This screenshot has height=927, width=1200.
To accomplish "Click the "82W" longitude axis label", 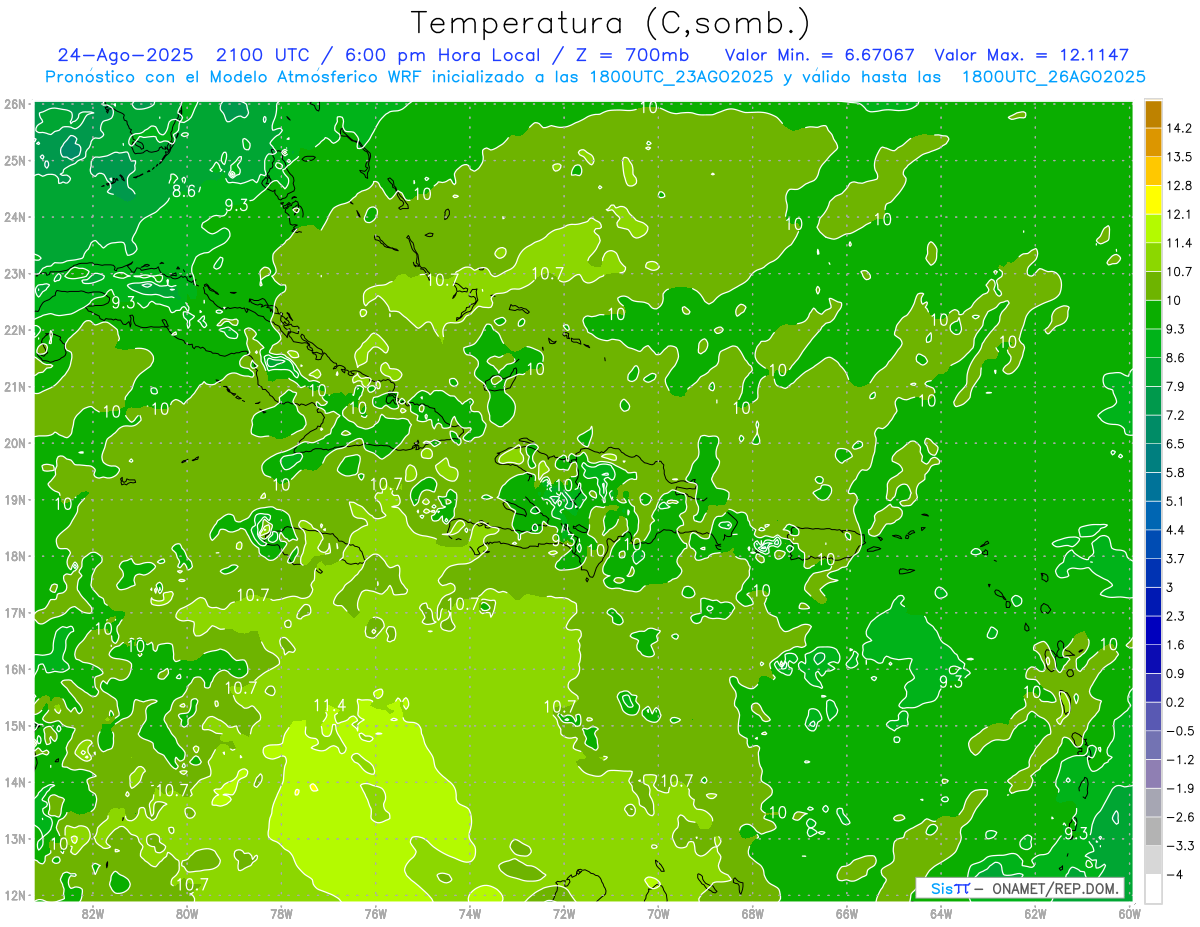I will pos(92,913).
